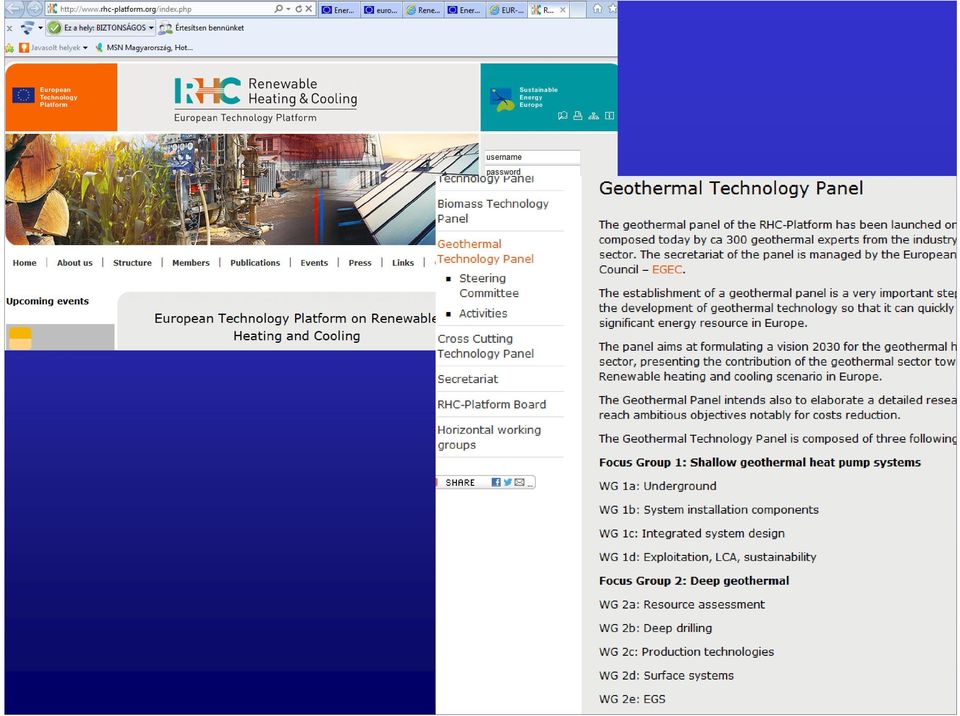
Task: Reload the page with the refresh icon
Action: click(299, 9)
